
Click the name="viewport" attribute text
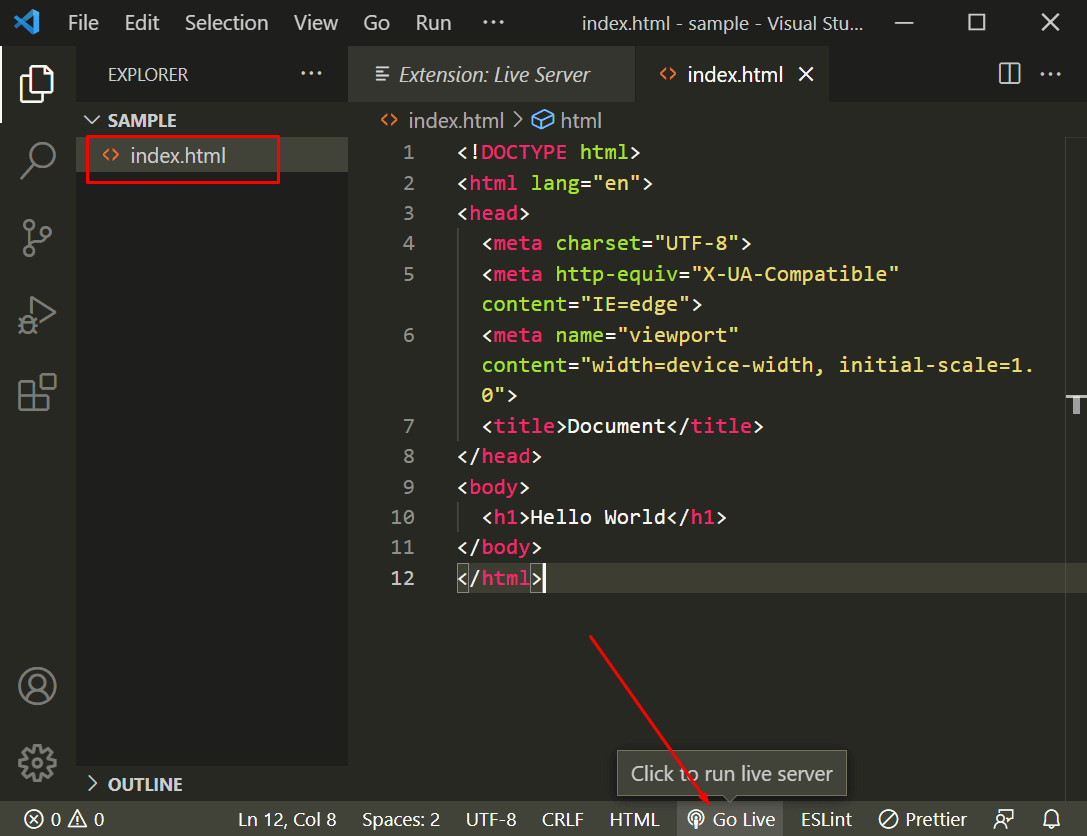click(x=647, y=336)
